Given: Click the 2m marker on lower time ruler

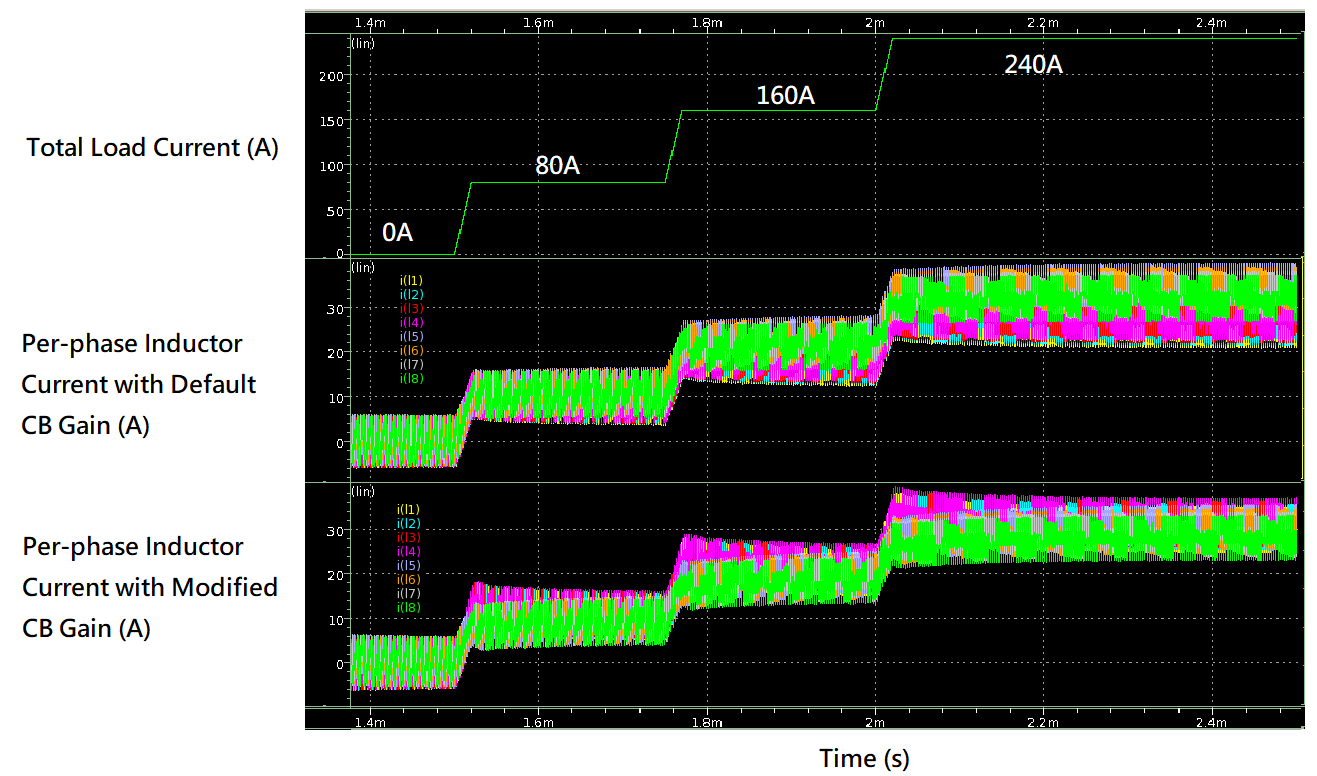Looking at the screenshot, I should (x=875, y=721).
